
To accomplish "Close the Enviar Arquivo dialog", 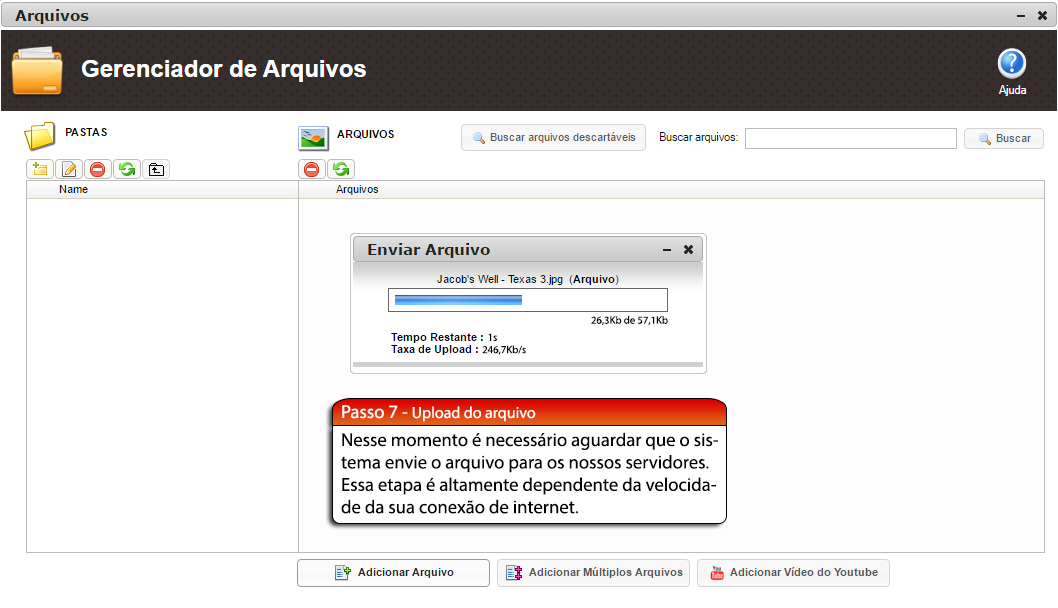I will (688, 250).
